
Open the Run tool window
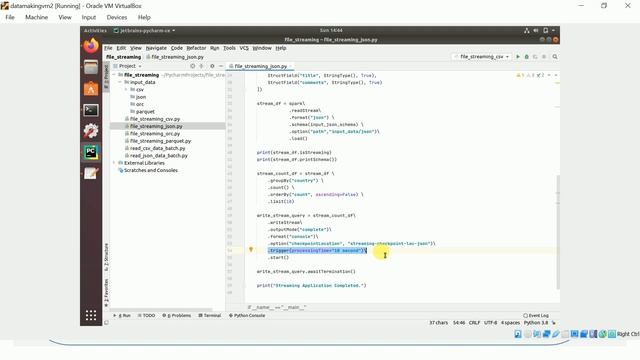tap(122, 316)
